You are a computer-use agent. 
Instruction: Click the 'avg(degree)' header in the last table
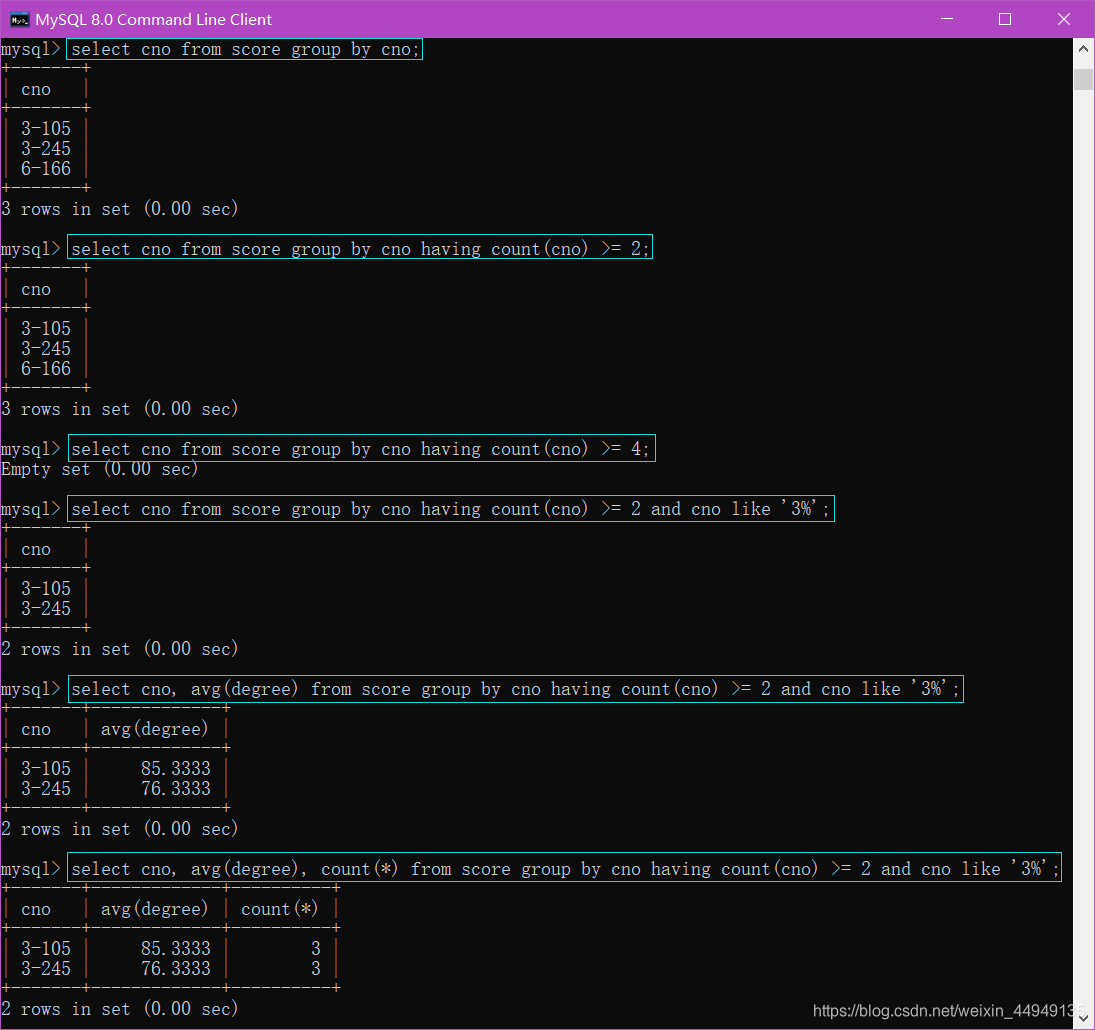pyautogui.click(x=155, y=909)
